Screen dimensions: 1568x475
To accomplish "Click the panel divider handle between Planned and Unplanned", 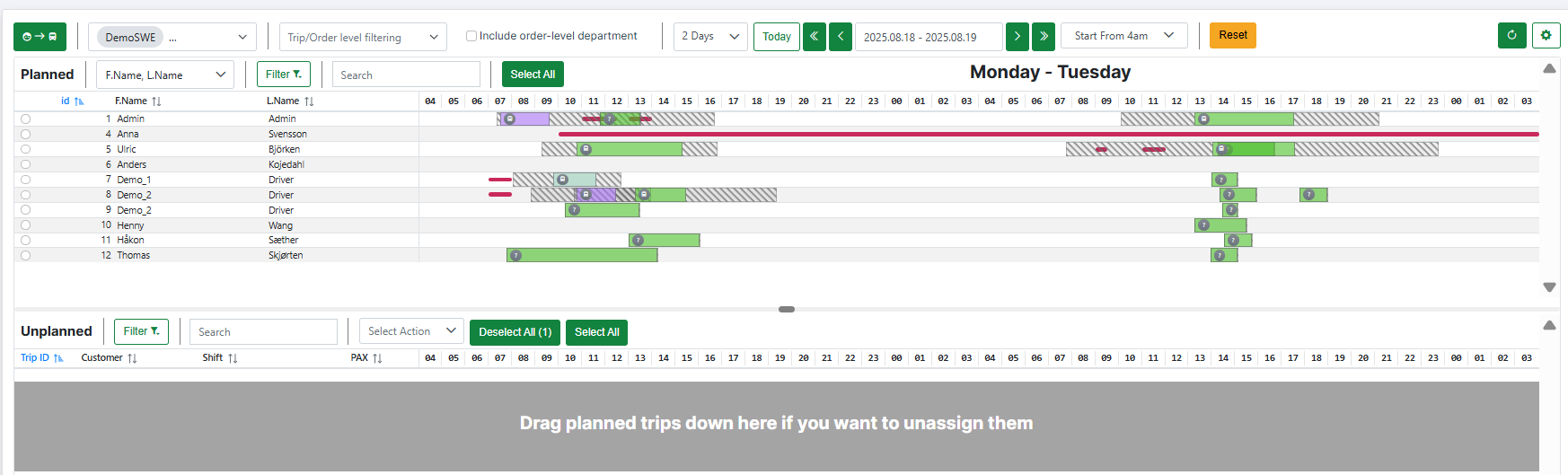I will (786, 309).
